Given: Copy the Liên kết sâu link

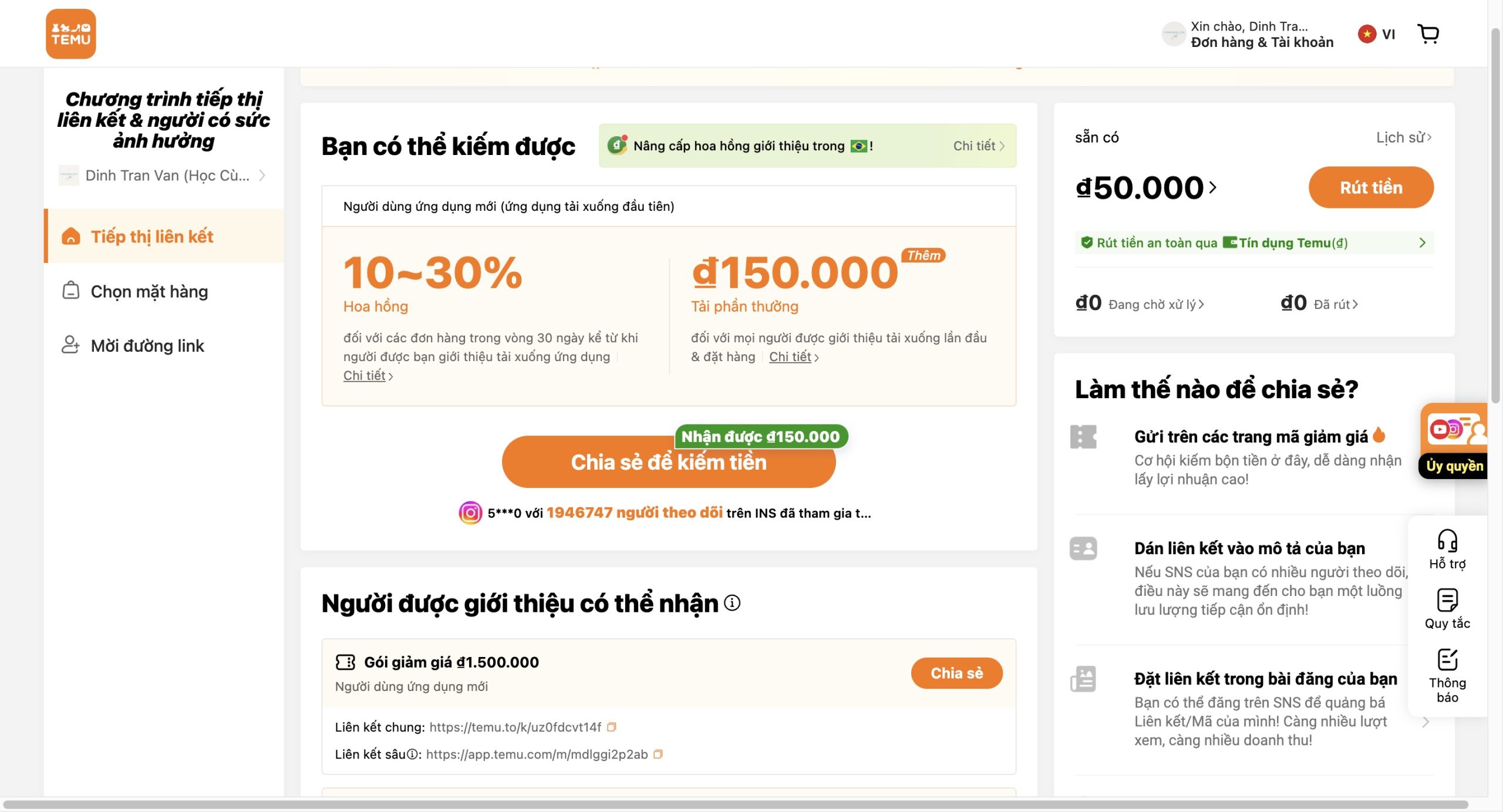Looking at the screenshot, I should point(658,754).
